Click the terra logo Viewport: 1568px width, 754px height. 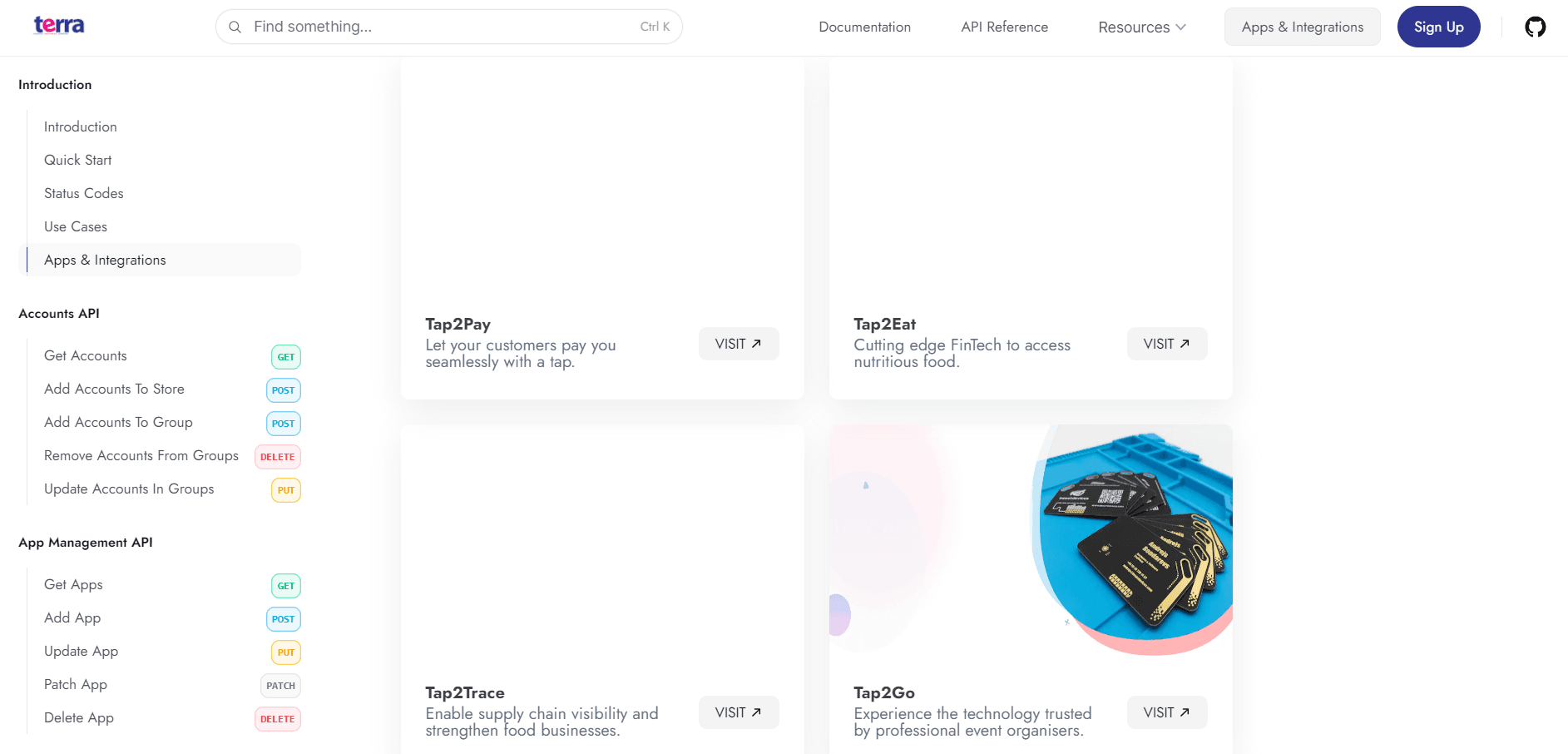point(59,26)
